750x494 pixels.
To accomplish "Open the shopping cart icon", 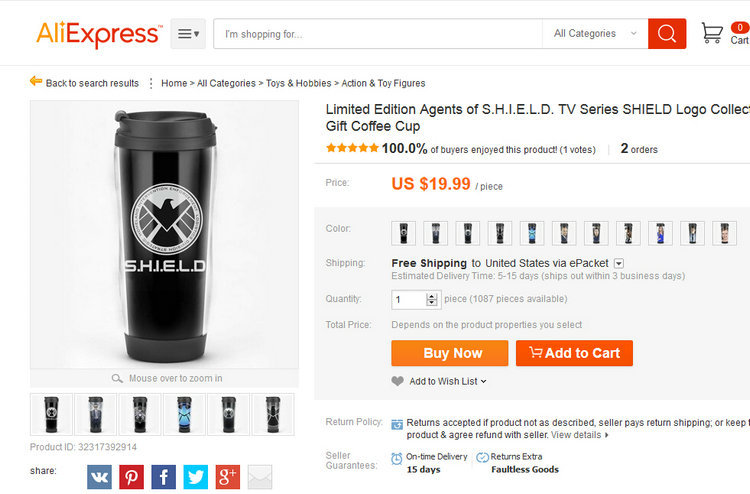I will tap(712, 34).
